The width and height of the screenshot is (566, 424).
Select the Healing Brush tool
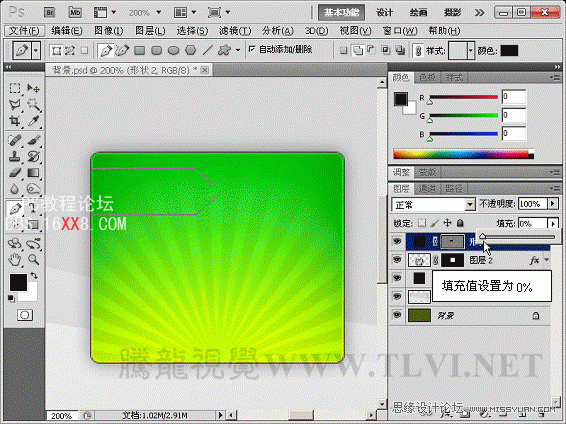pyautogui.click(x=15, y=140)
